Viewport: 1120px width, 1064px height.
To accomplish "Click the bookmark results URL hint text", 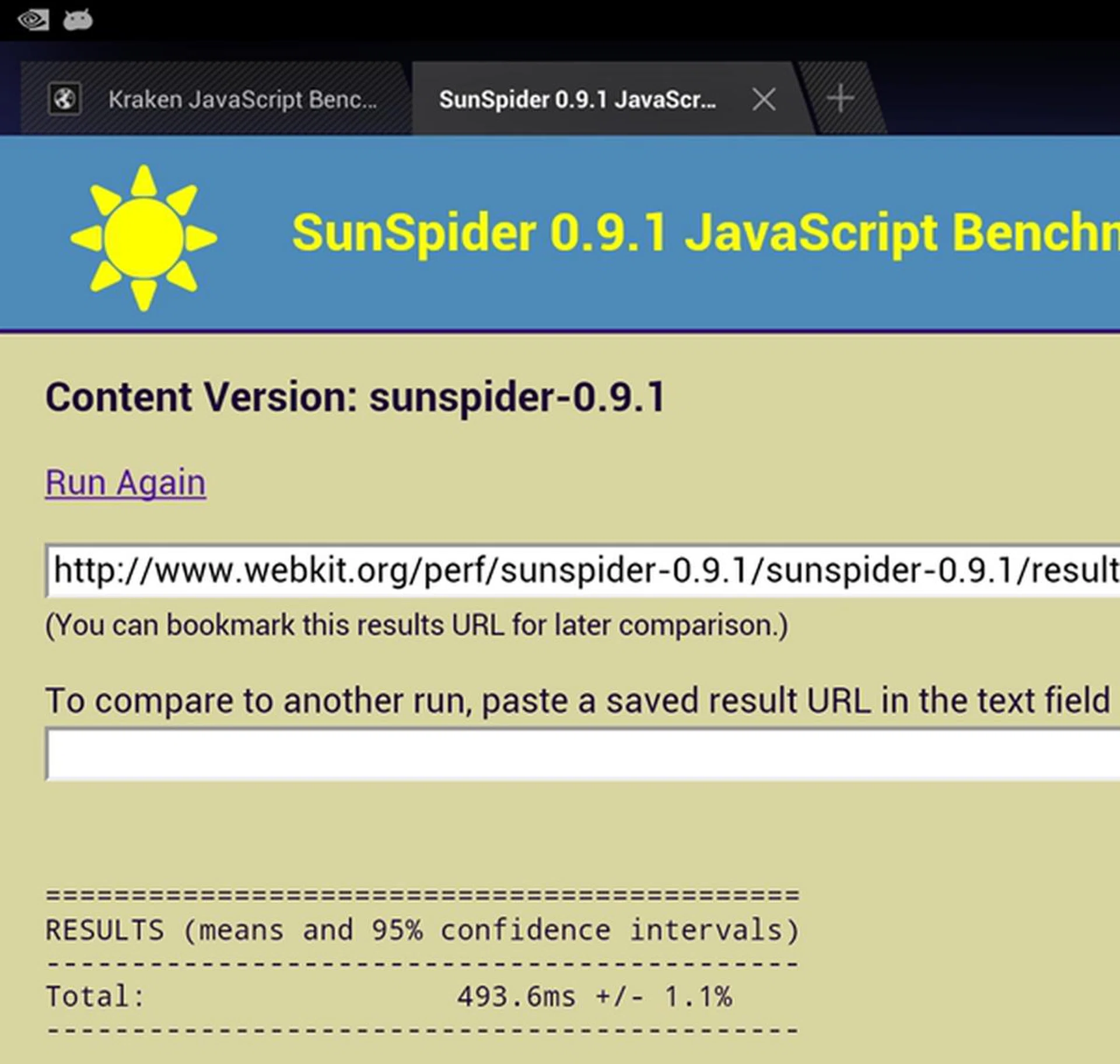I will pyautogui.click(x=416, y=625).
